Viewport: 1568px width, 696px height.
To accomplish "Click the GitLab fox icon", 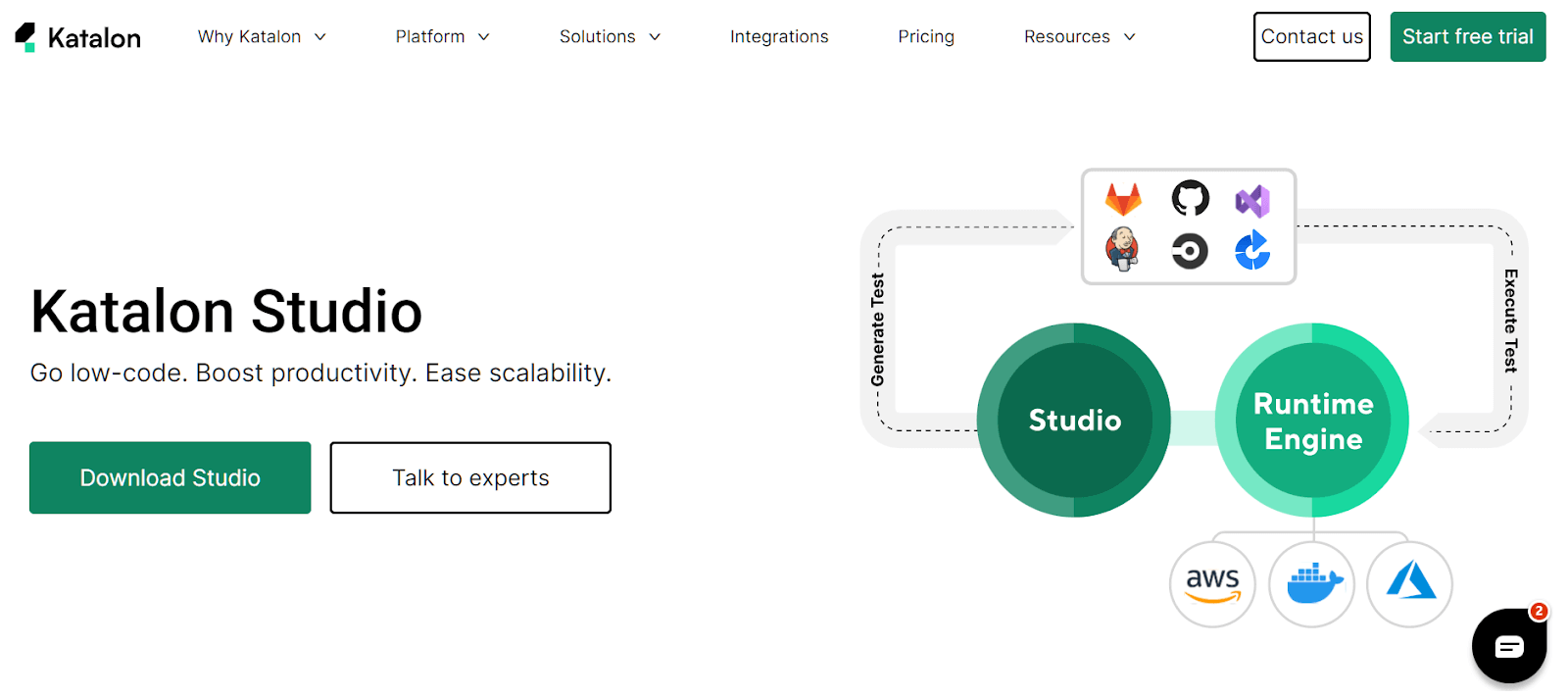I will tap(1123, 199).
